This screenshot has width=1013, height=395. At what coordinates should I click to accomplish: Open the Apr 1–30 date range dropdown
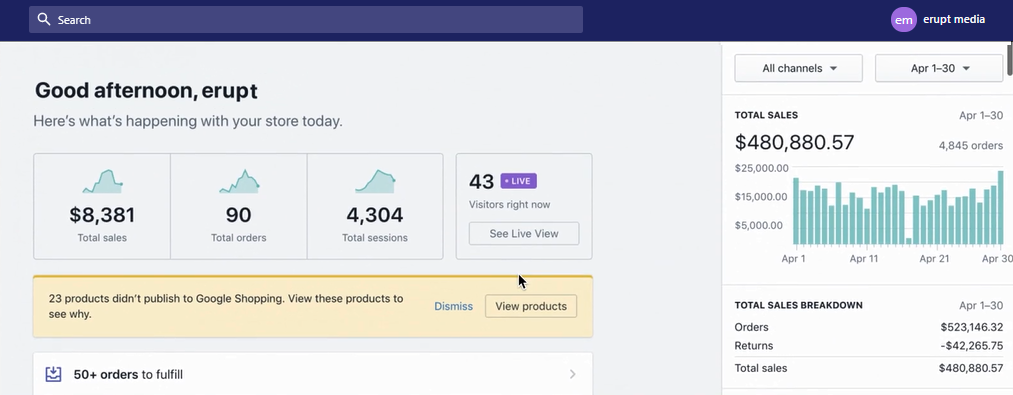click(x=939, y=69)
